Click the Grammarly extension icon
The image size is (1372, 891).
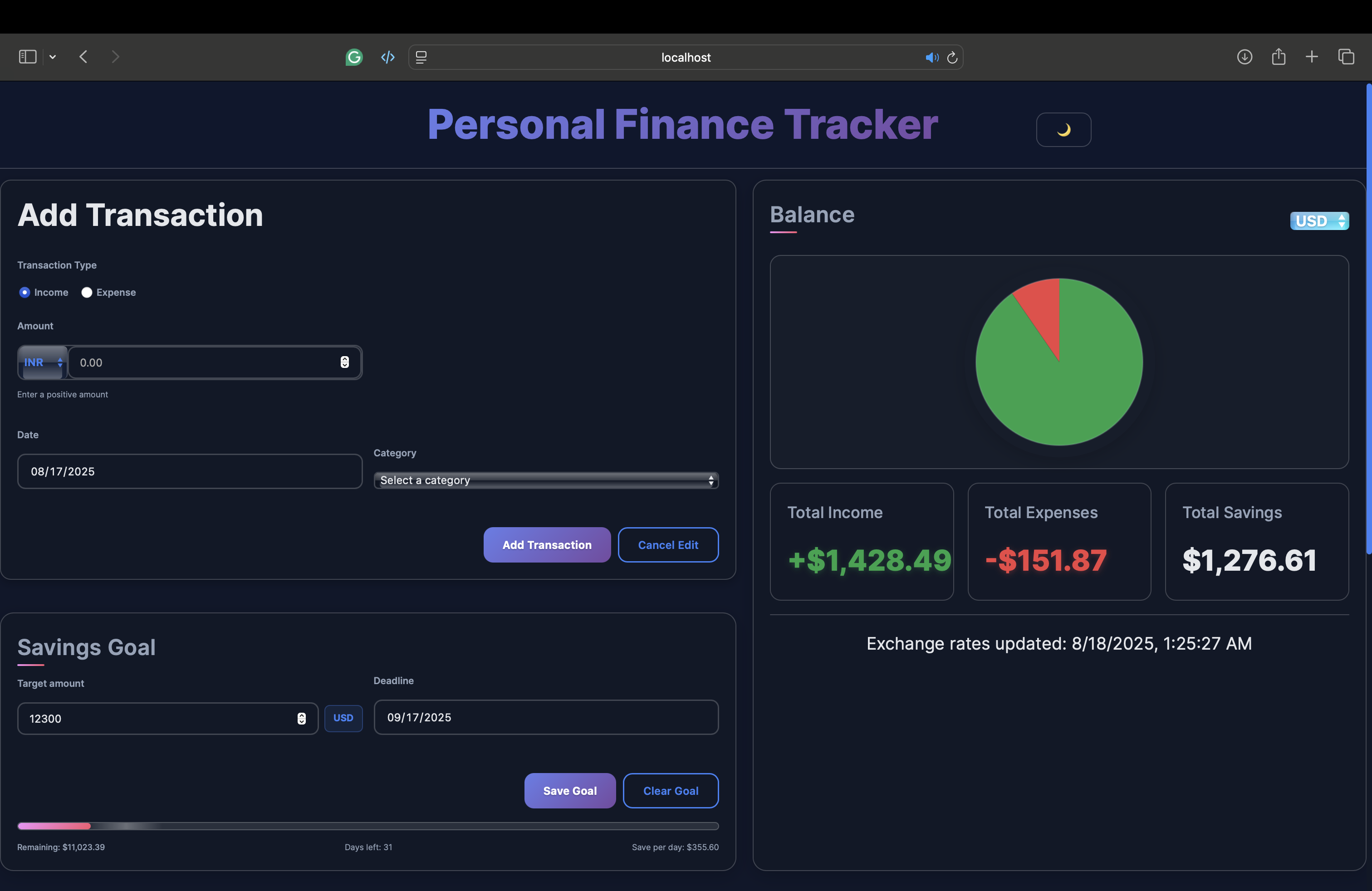[x=354, y=57]
